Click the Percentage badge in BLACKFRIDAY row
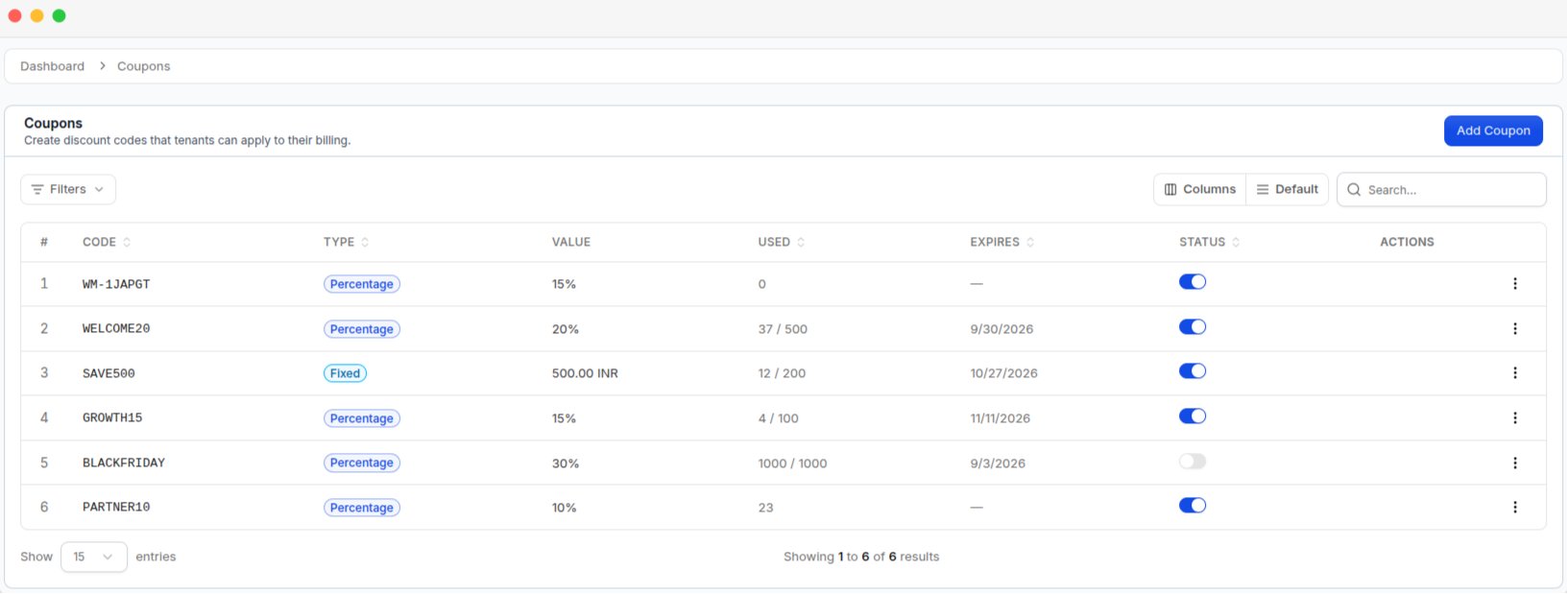This screenshot has height=594, width=1568. tap(361, 463)
